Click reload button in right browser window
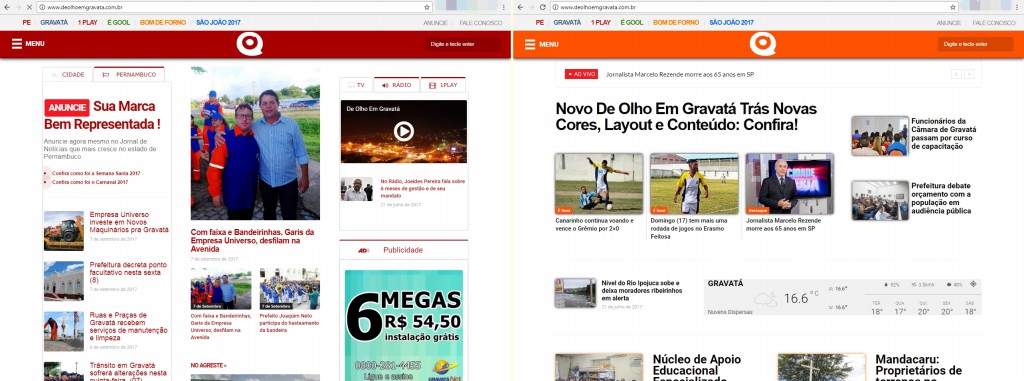1024x381 pixels. pos(542,7)
